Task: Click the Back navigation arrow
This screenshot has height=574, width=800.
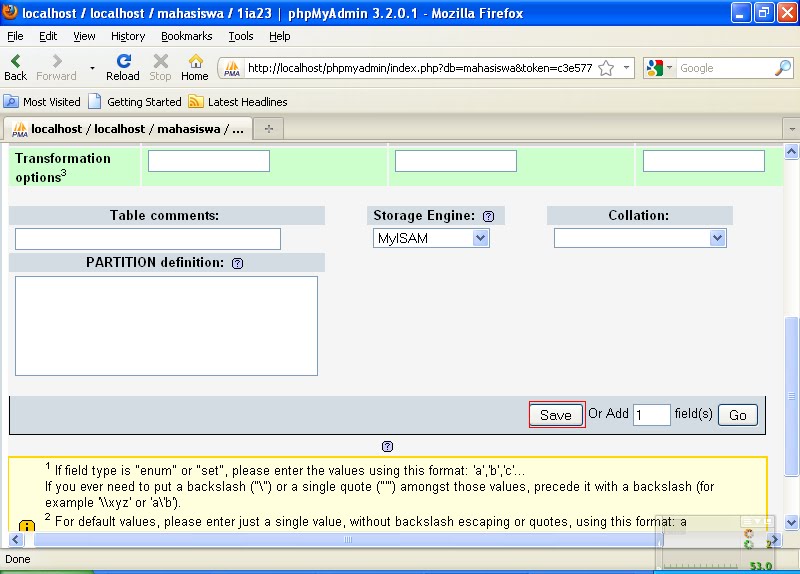Action: coord(15,62)
